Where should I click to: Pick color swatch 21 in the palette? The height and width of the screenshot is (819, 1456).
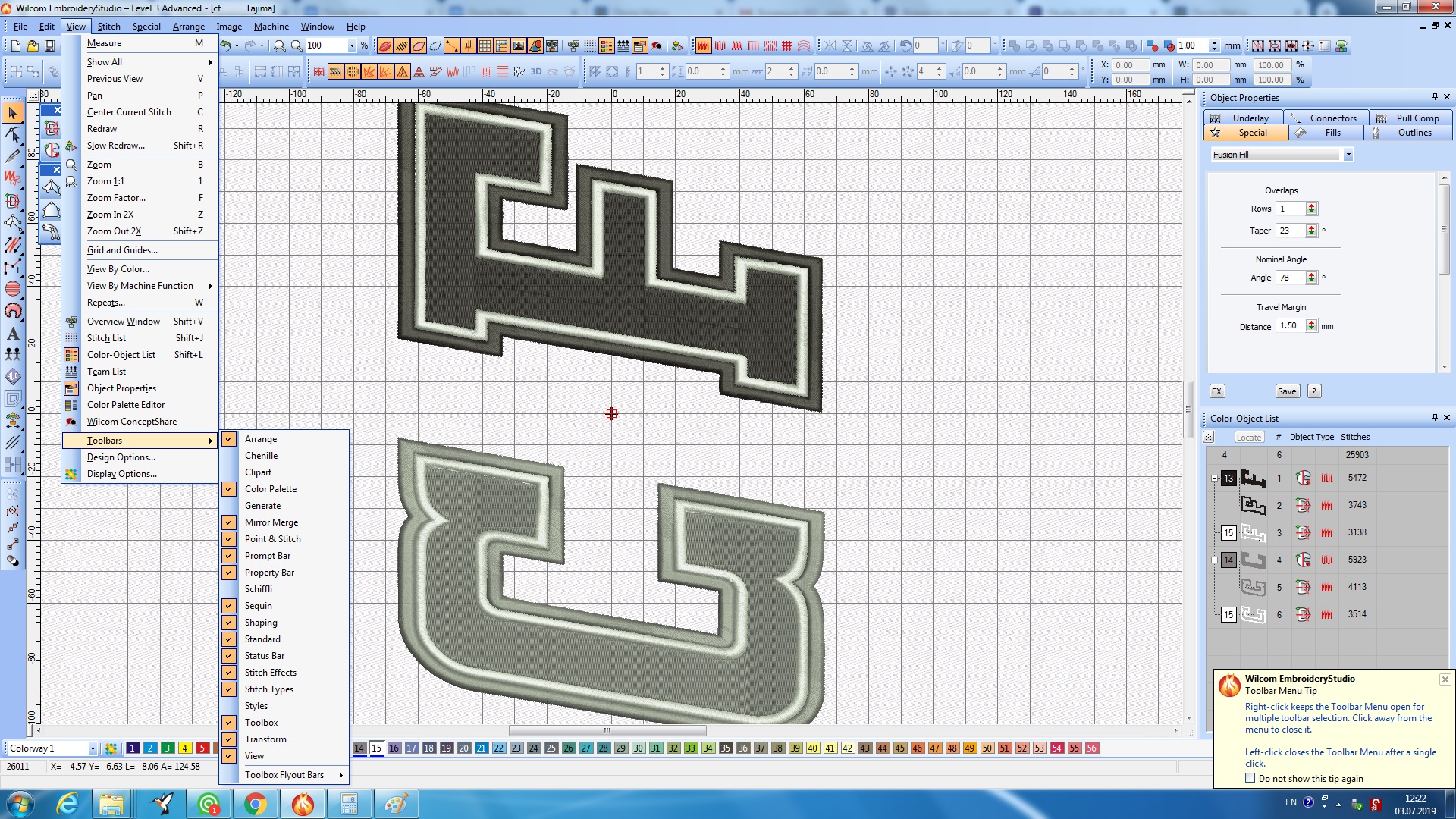click(x=482, y=748)
